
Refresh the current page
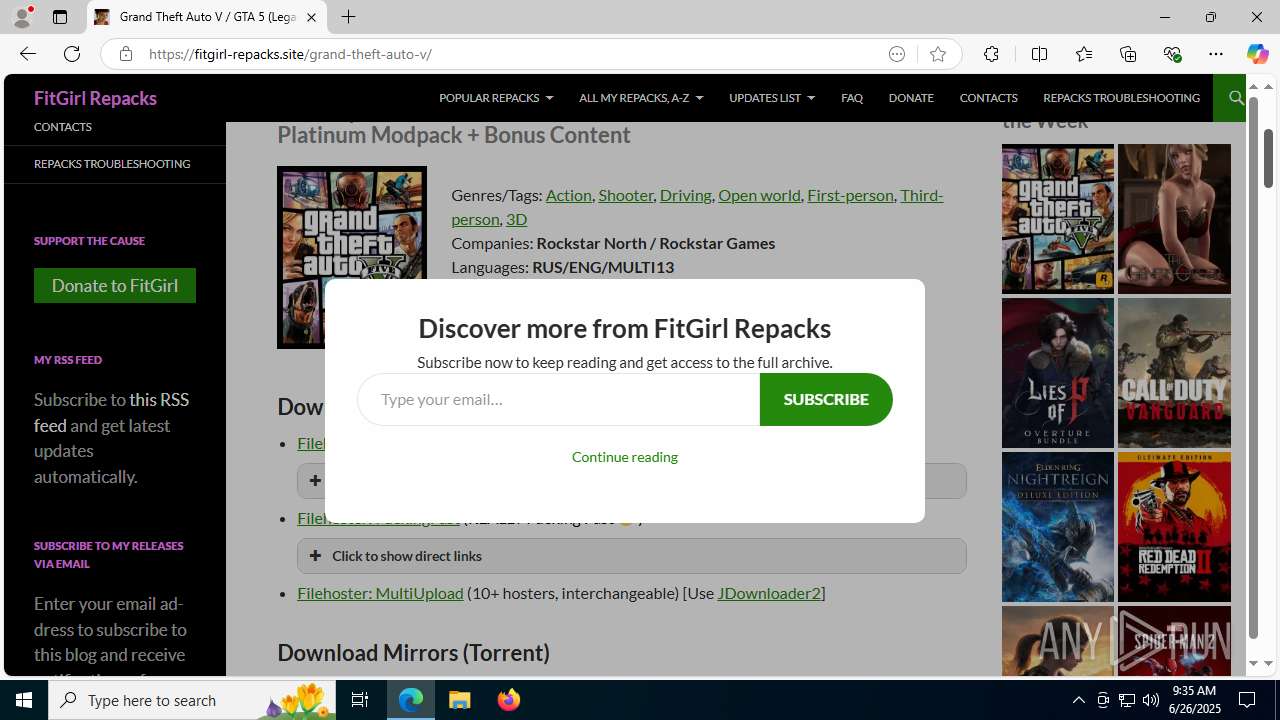72,54
